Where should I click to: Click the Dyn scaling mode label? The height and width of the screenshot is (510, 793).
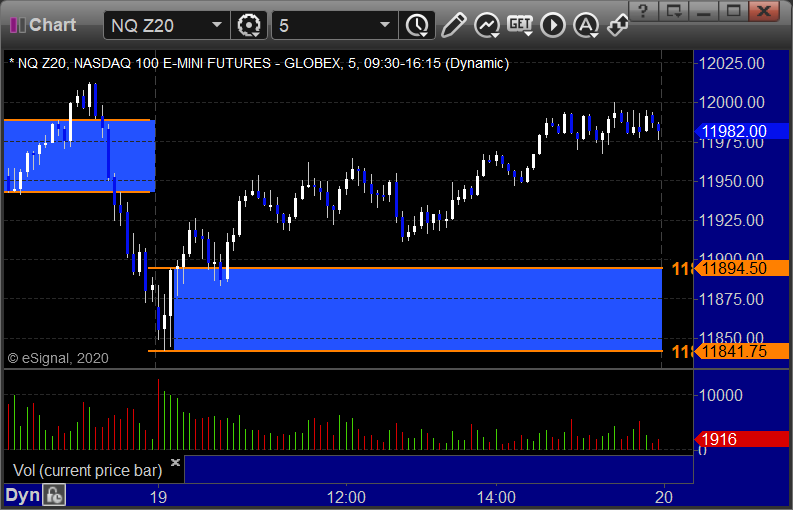[22, 495]
